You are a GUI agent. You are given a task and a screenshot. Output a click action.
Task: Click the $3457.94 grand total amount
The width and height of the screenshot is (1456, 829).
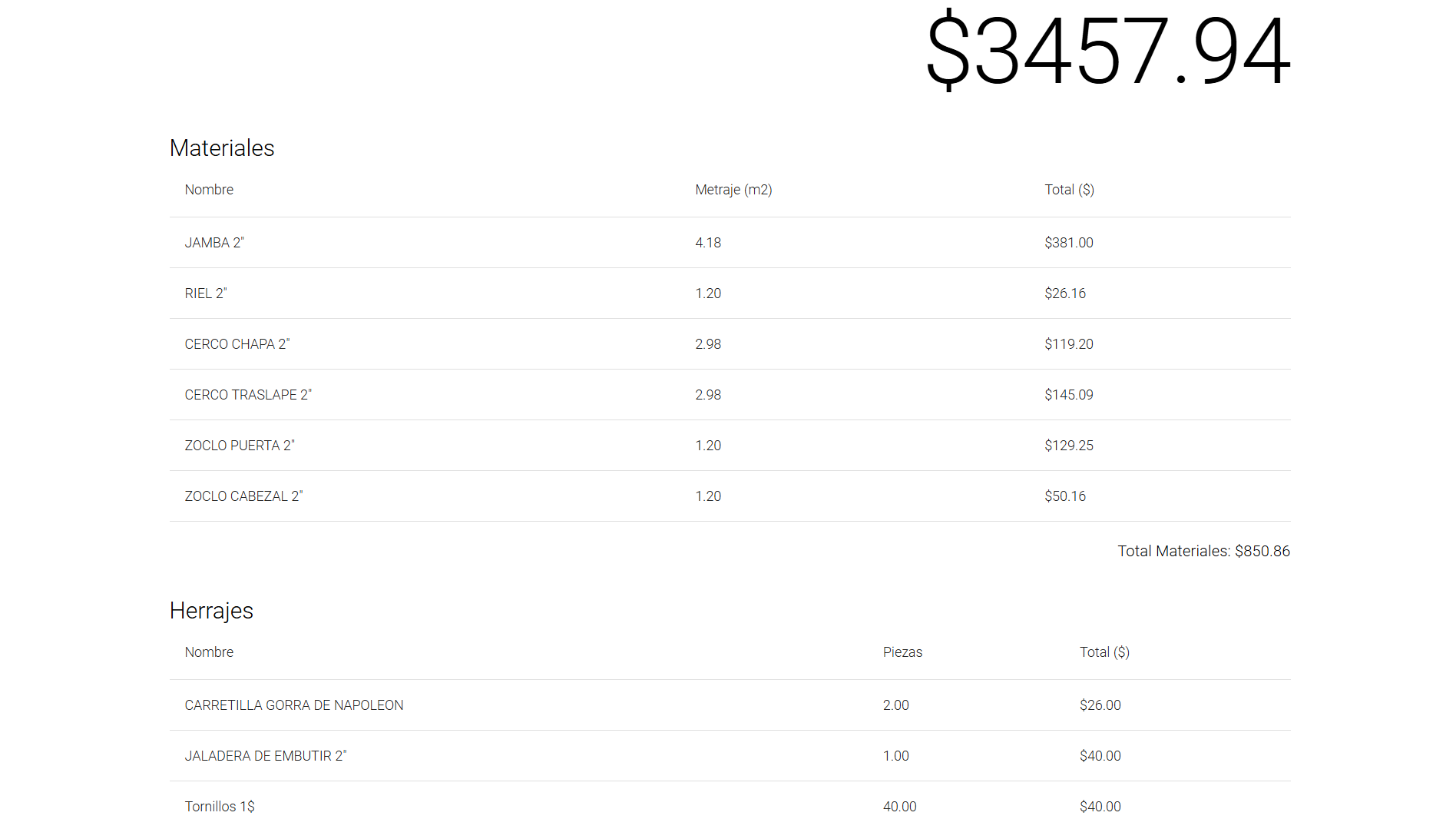coord(1107,51)
